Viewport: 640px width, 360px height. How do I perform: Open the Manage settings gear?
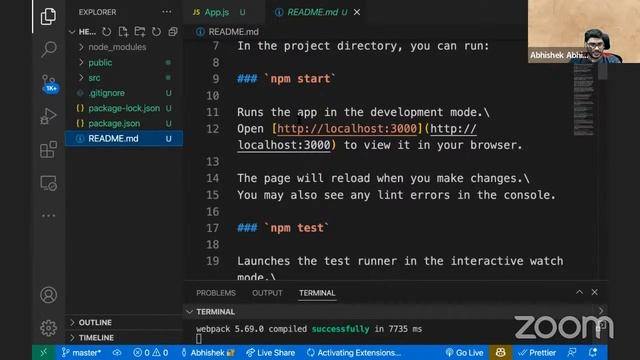48,328
